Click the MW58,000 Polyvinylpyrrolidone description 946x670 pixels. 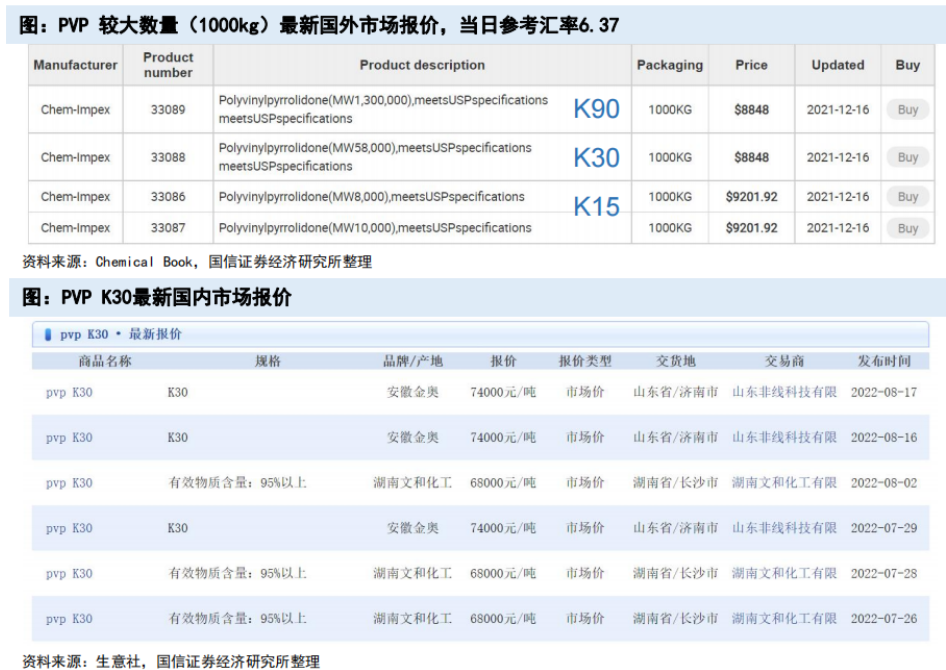[375, 157]
